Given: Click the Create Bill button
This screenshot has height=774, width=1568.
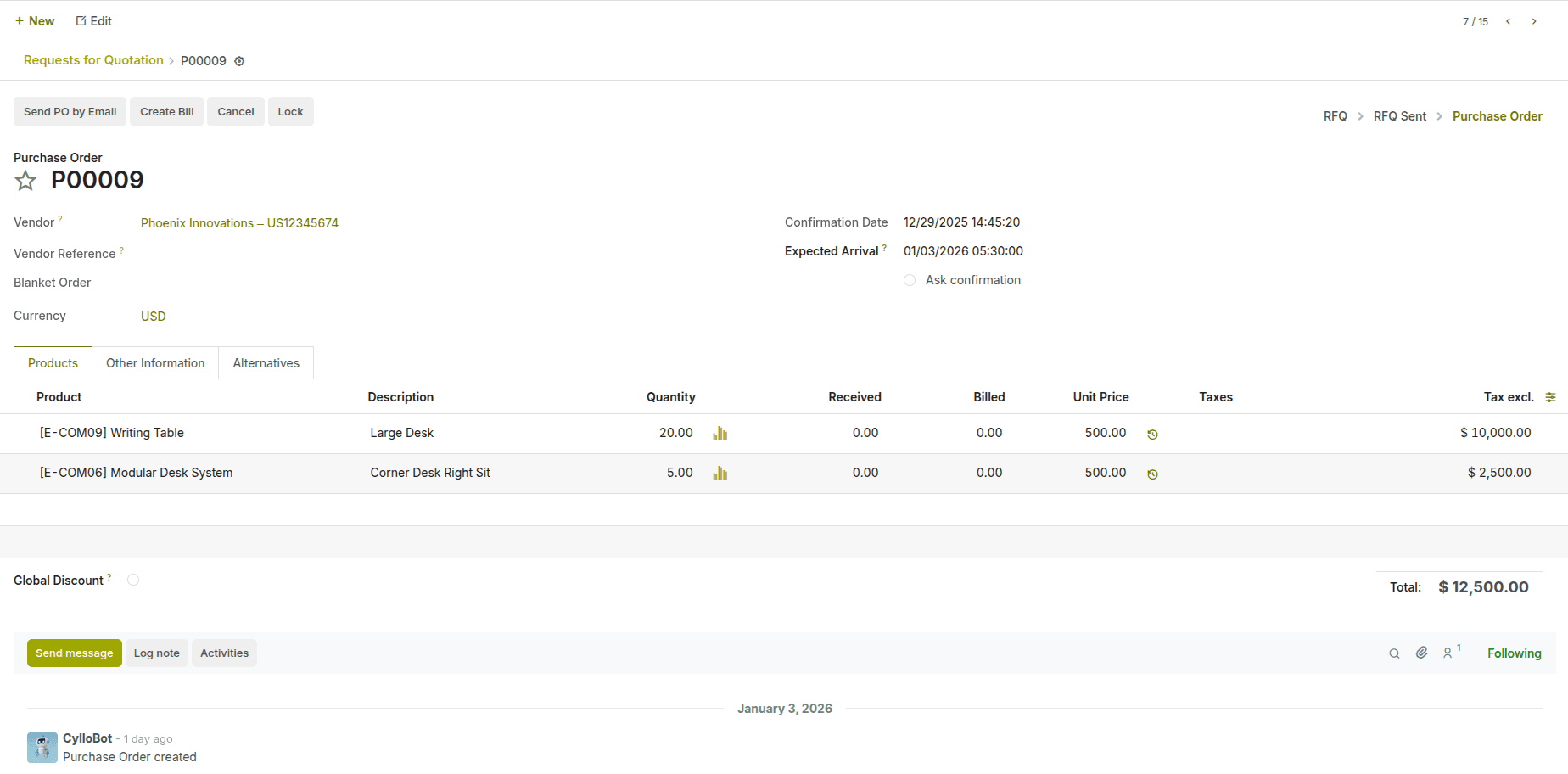Looking at the screenshot, I should point(166,112).
